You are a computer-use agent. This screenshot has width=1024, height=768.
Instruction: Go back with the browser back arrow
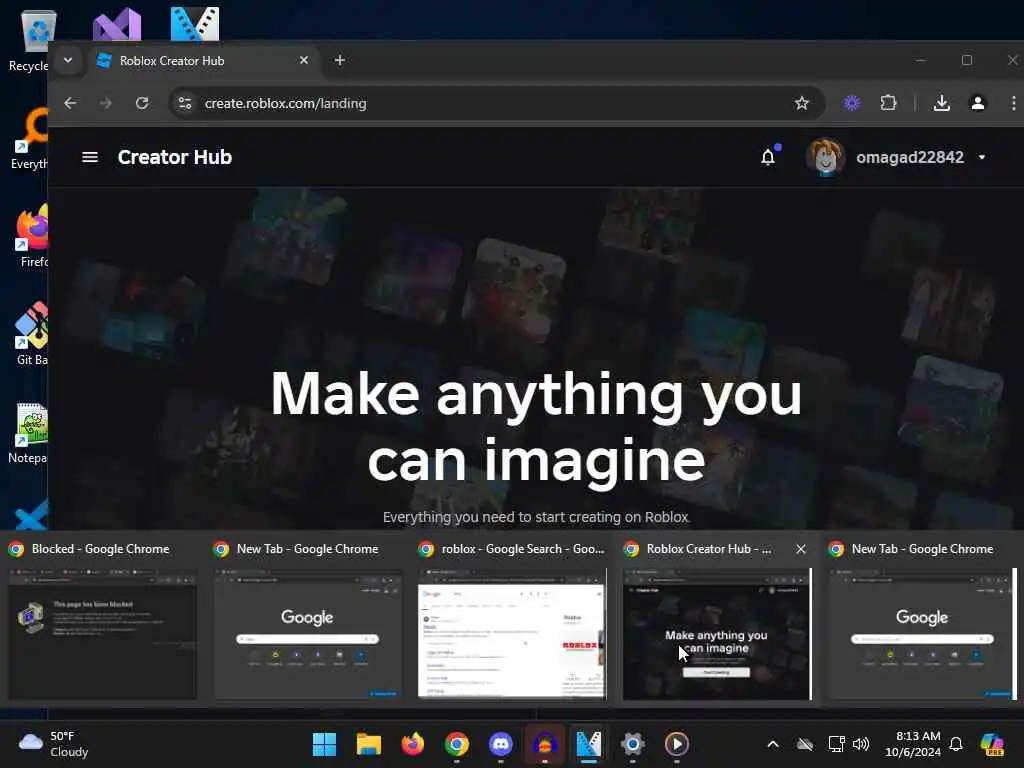[71, 103]
